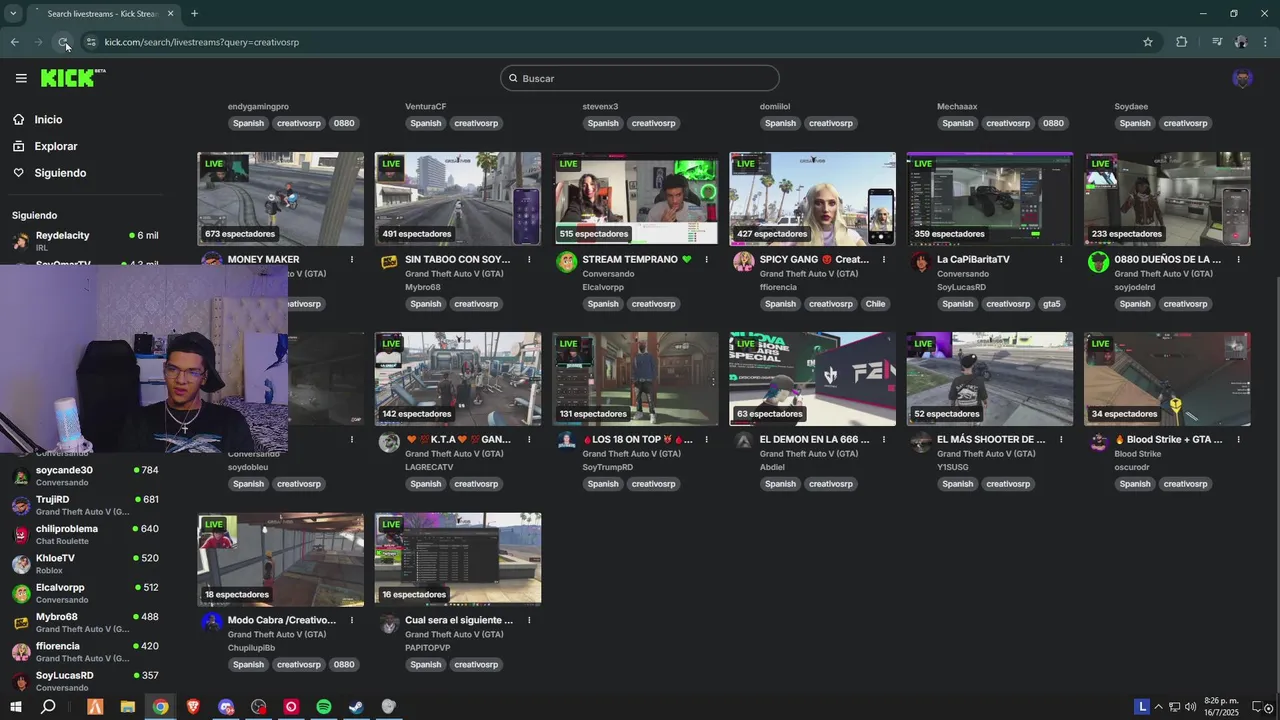Open soycande30 channel in sidebar
1280x720 pixels.
(x=85, y=476)
